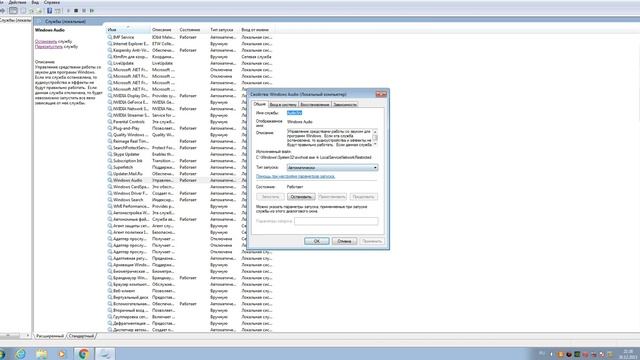640x360 pixels.
Task: Select the Стандартный tab below the list
Action: pos(81,336)
